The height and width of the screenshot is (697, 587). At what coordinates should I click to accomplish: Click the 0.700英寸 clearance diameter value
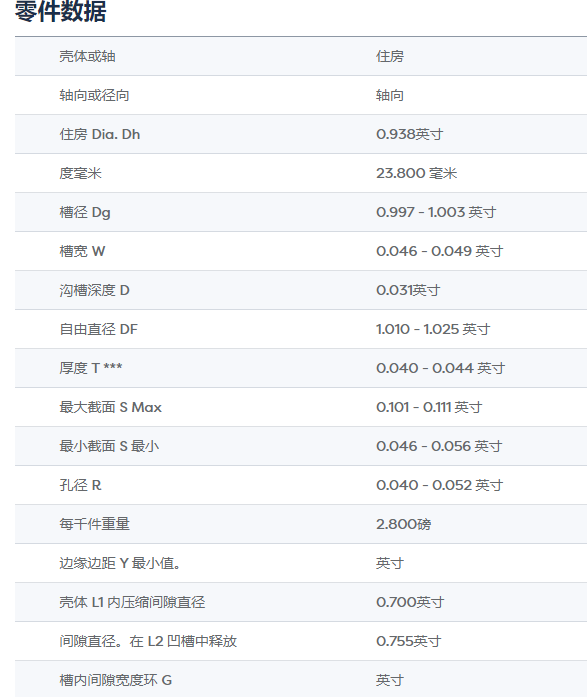pos(410,602)
